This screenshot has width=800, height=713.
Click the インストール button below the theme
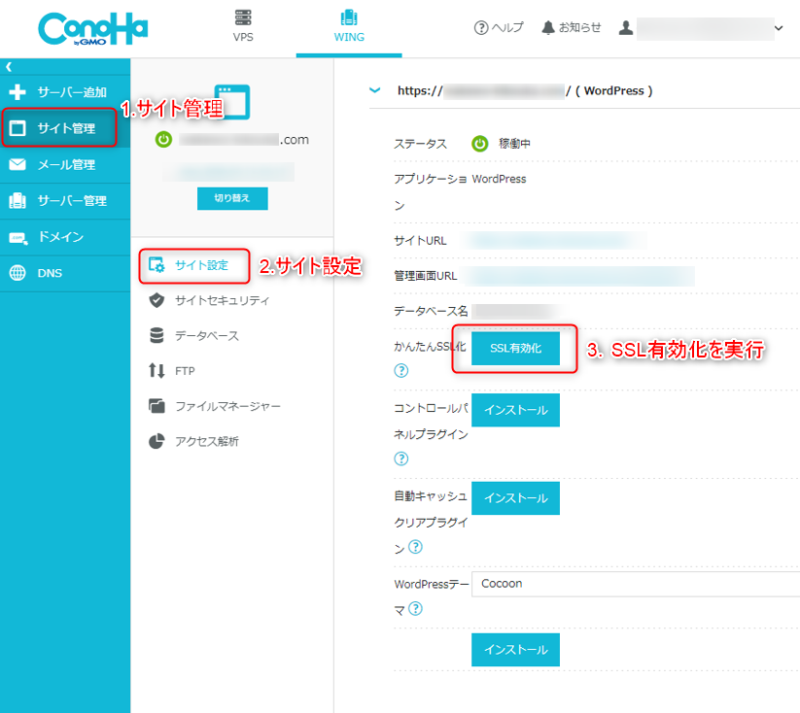(x=515, y=650)
